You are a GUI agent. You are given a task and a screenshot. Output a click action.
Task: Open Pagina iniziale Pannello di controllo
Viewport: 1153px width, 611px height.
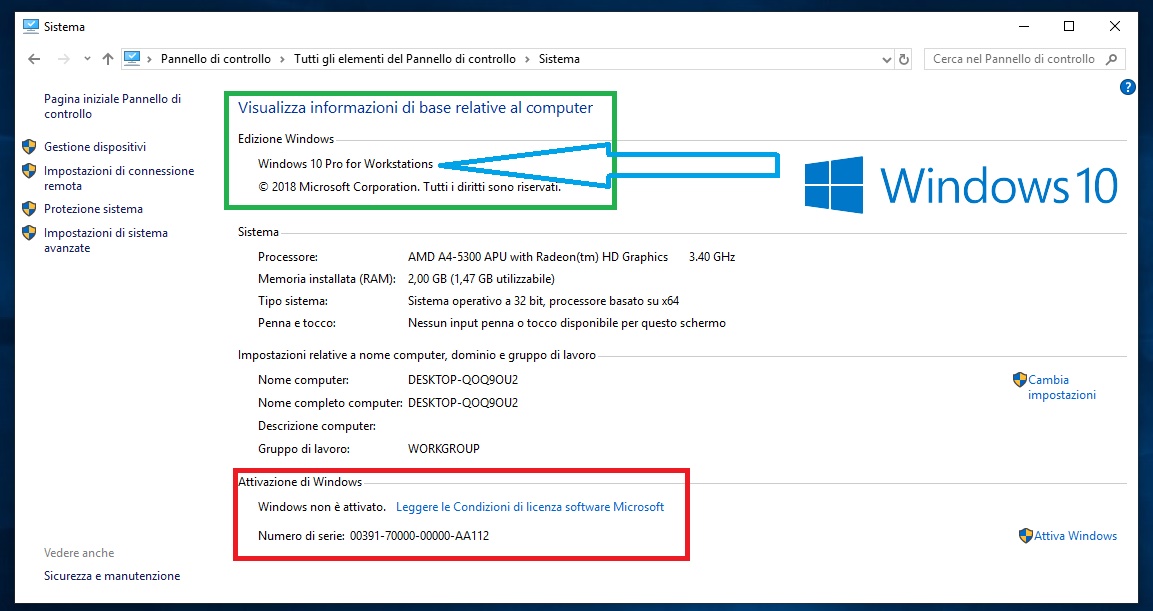tap(113, 106)
